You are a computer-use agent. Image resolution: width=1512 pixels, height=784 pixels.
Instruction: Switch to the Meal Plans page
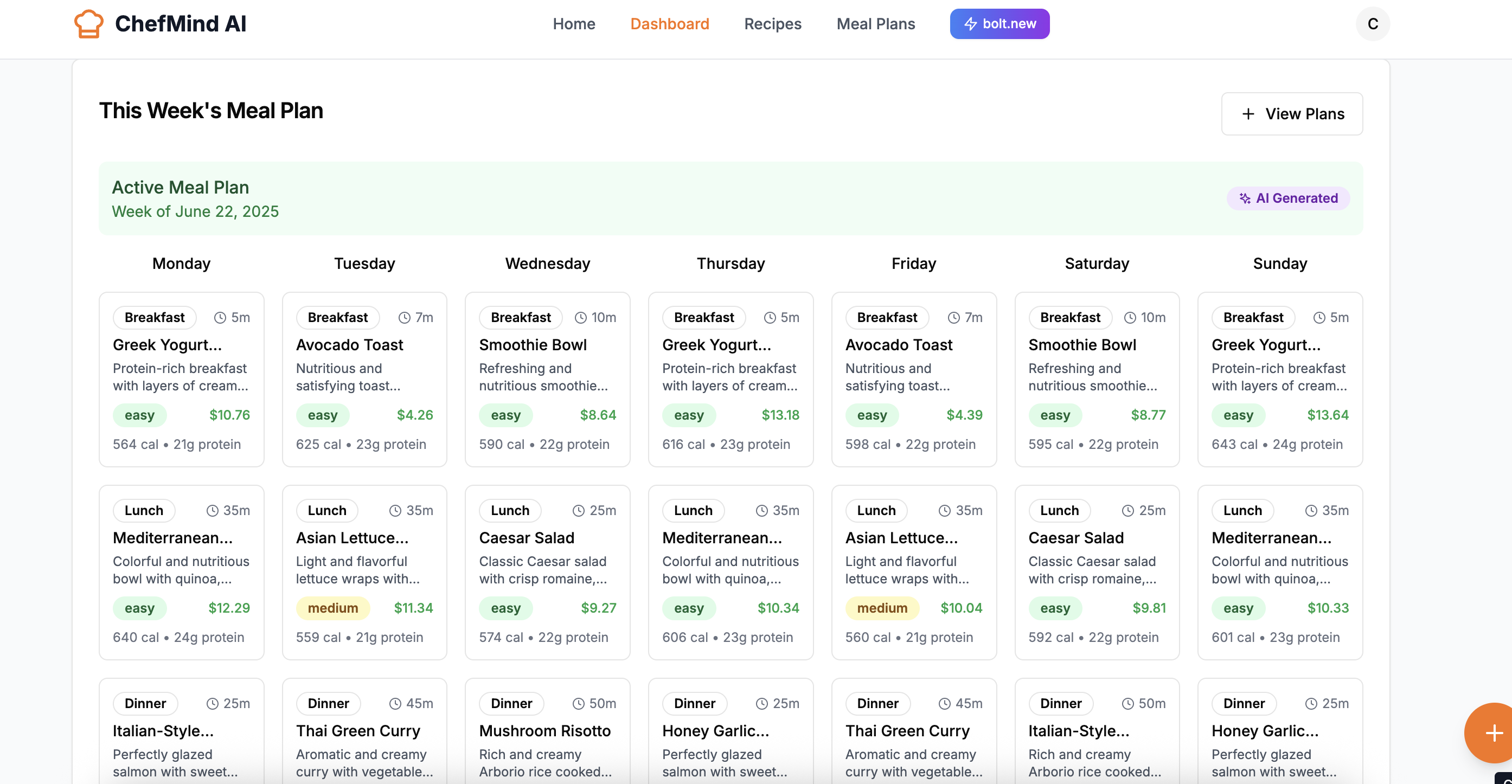875,24
